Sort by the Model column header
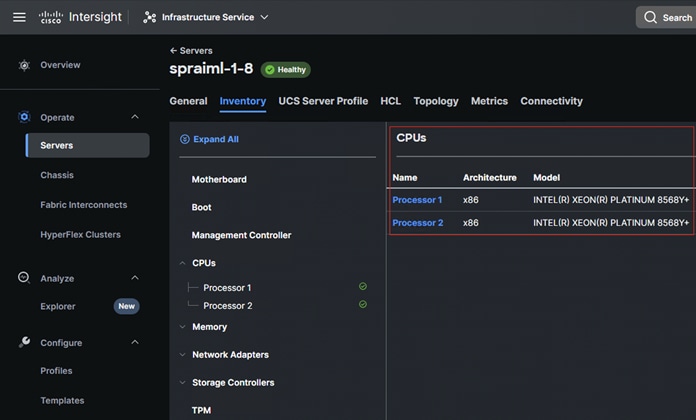The image size is (696, 420). pos(546,178)
